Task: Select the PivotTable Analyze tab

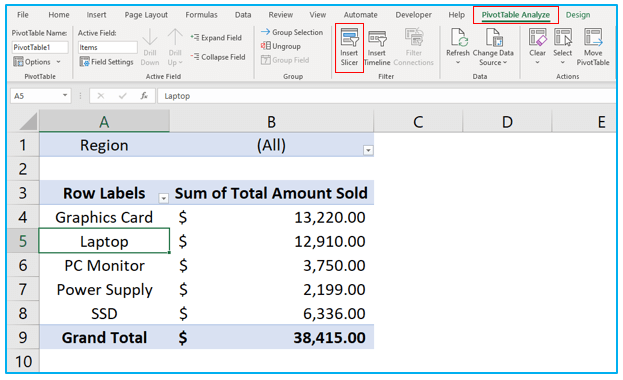Action: [516, 15]
